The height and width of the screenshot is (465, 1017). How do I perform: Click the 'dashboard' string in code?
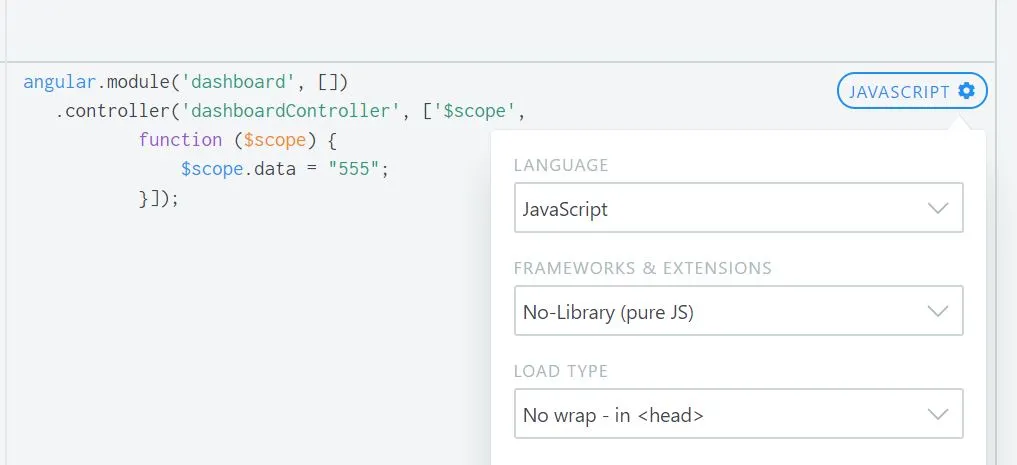point(244,81)
